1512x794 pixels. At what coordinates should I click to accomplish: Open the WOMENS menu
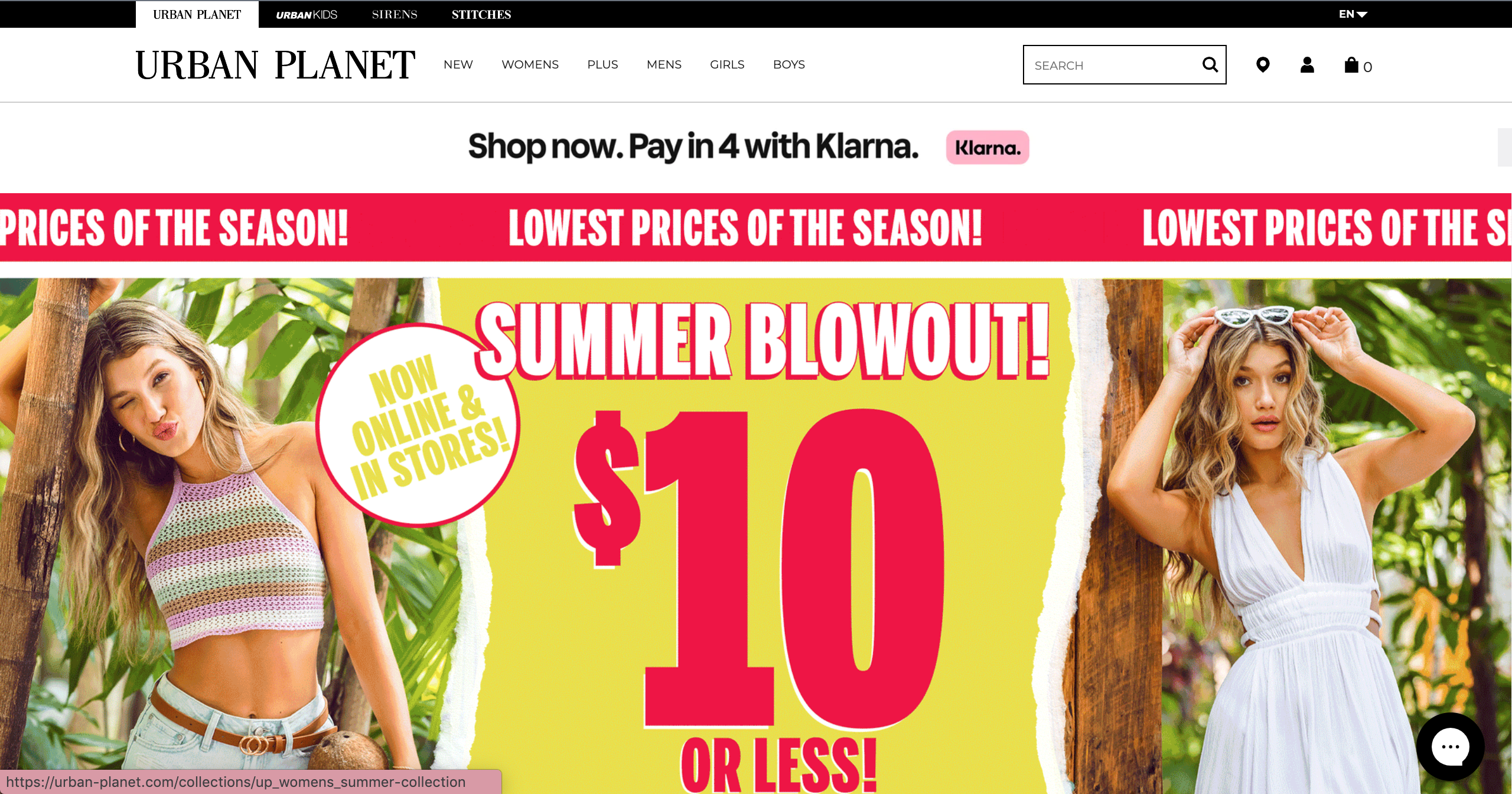pyautogui.click(x=530, y=64)
